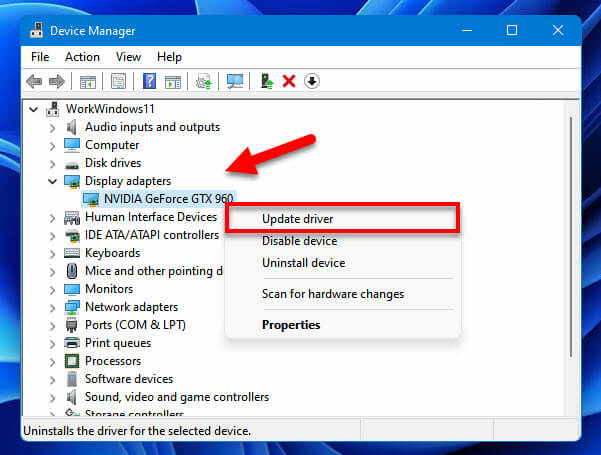Viewport: 601px width, 455px height.
Task: Expand the Processors chevron
Action: coord(53,362)
